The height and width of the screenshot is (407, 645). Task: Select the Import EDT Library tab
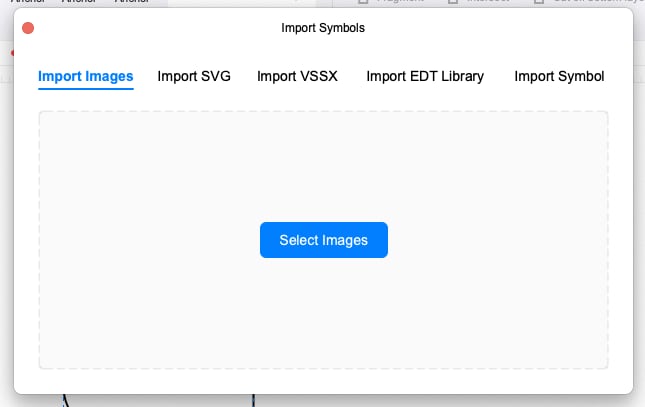pyautogui.click(x=425, y=76)
